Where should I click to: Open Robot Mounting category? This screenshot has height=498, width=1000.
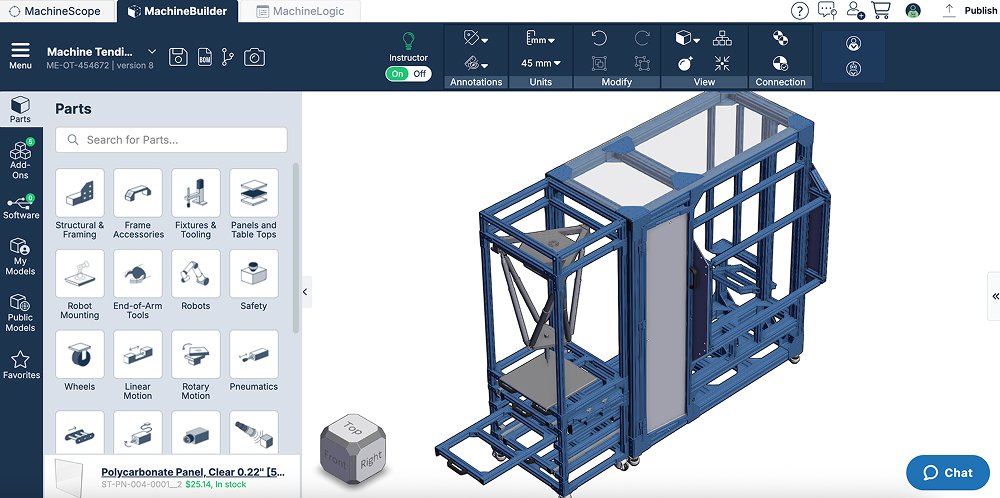80,284
